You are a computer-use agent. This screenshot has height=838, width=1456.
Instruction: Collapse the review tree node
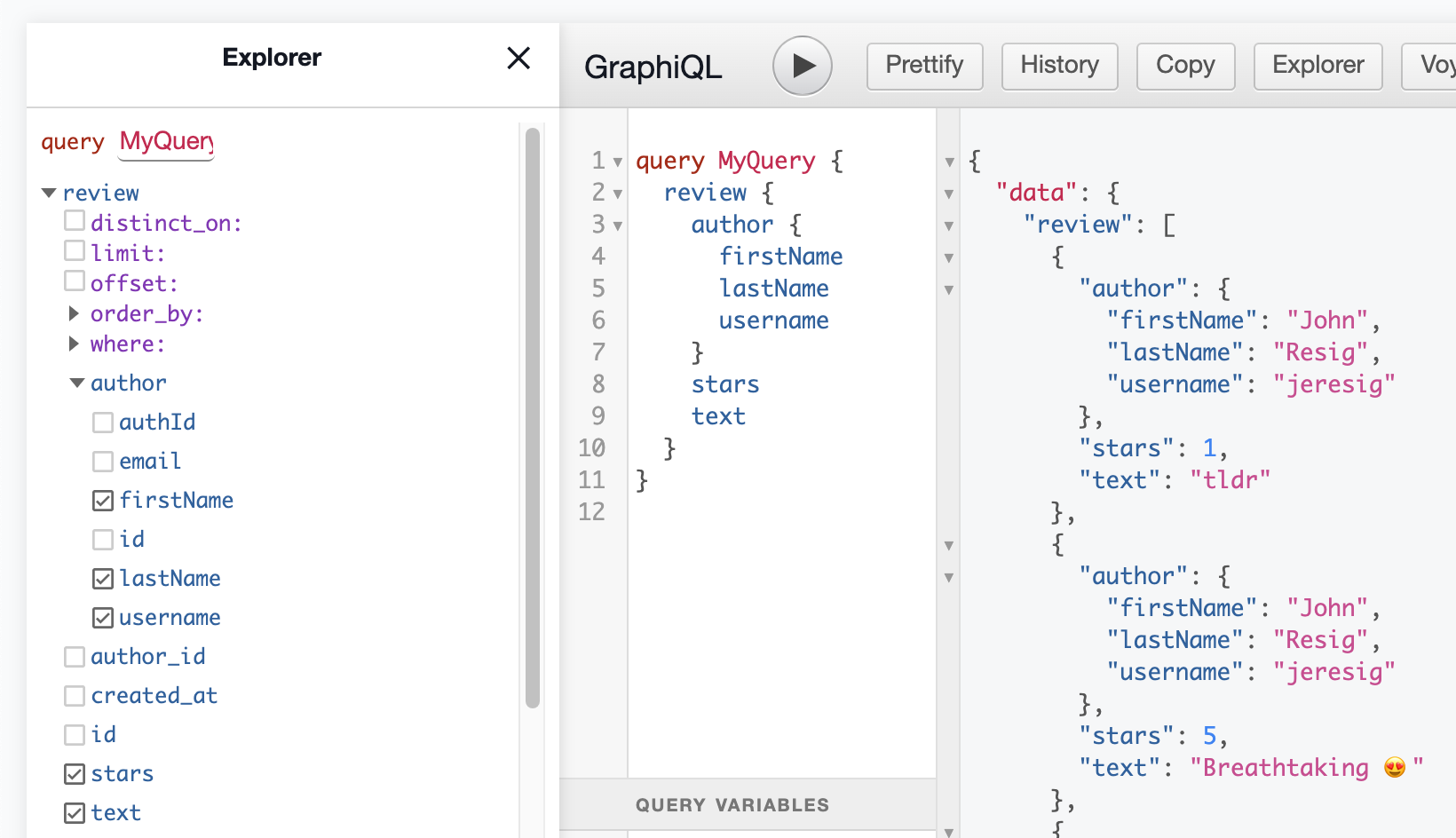(x=50, y=193)
